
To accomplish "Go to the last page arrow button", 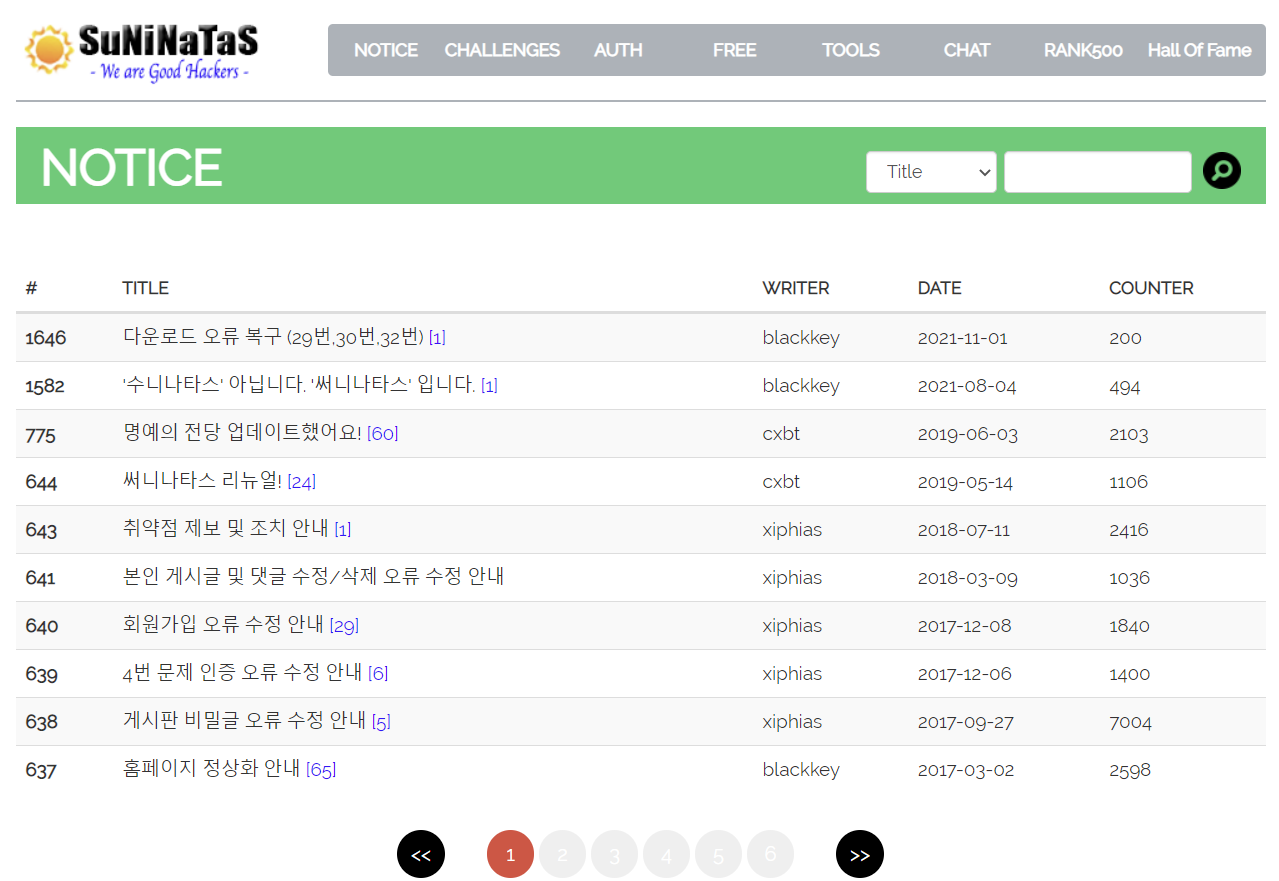I will pos(860,854).
